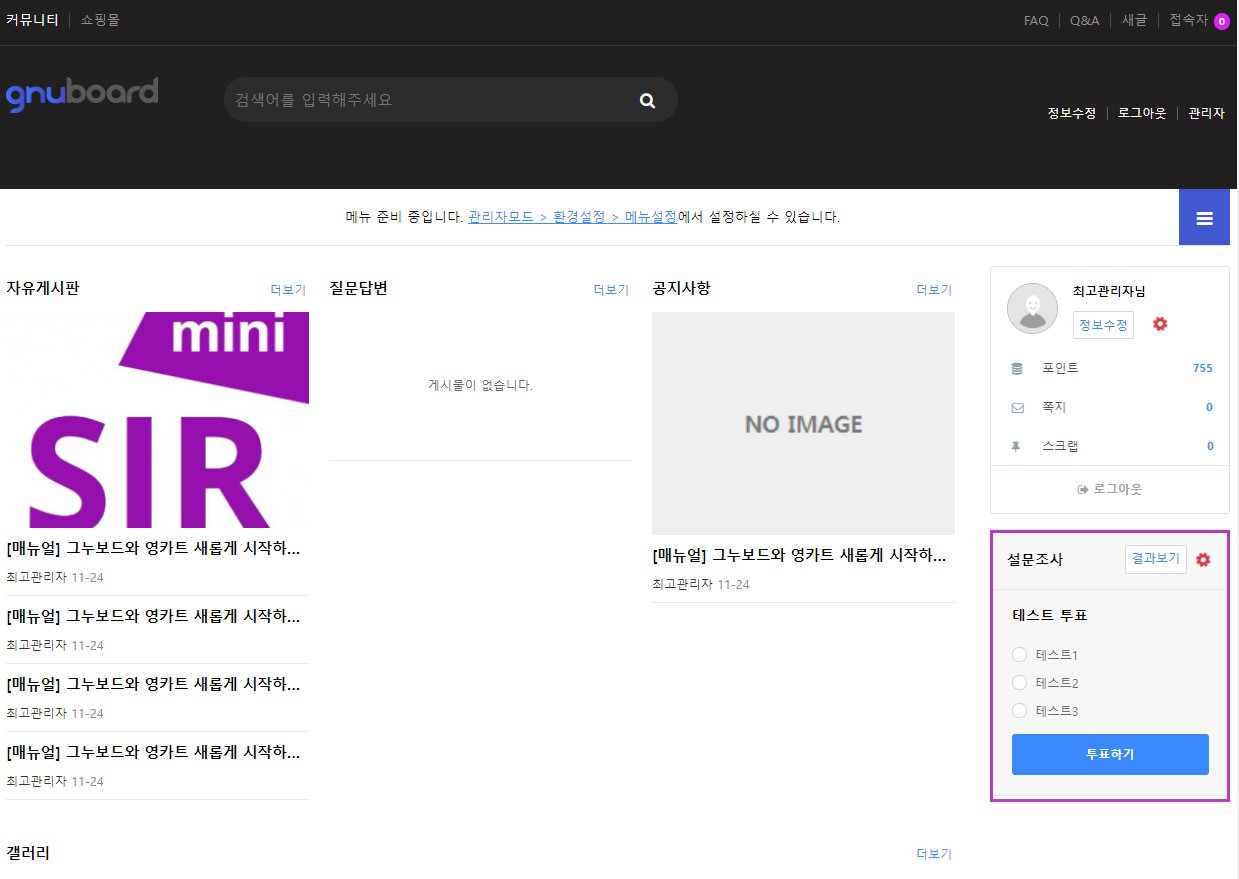Click the red gear beside 정보수정
Viewport: 1239px width, 879px height.
[1160, 324]
